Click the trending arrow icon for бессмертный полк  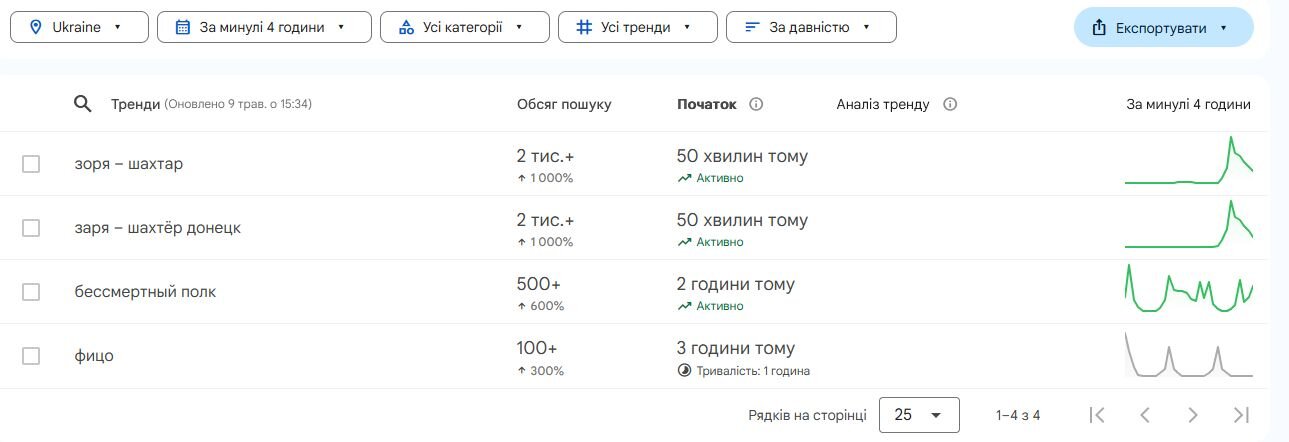(684, 306)
